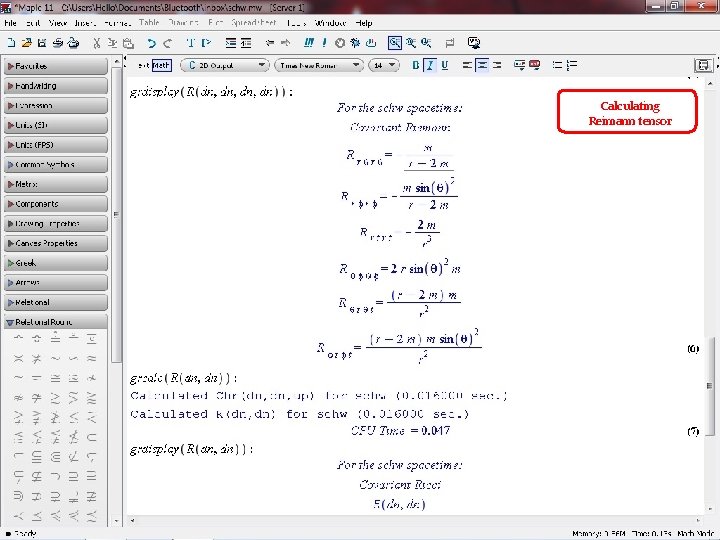Expand the Units (SI) palette

point(56,125)
